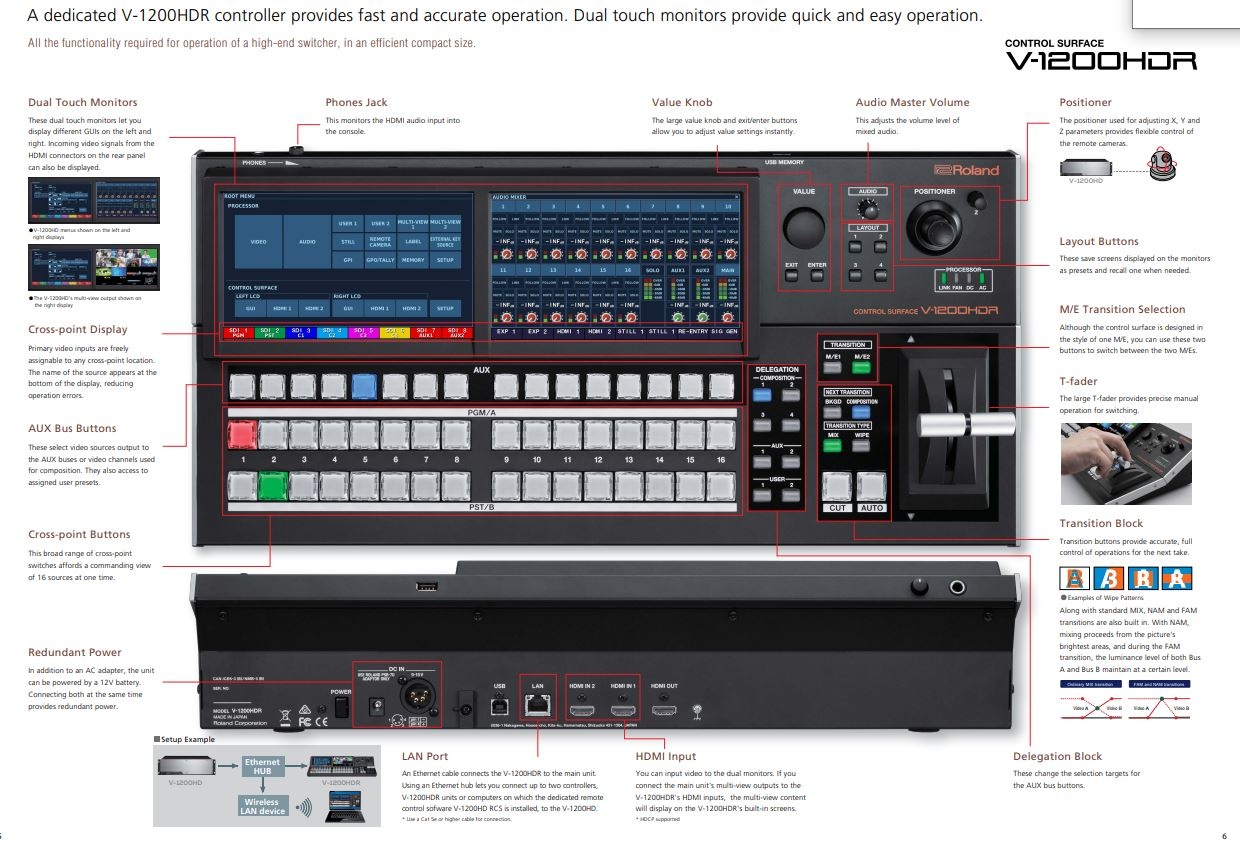This screenshot has width=1240, height=844.
Task: Select the green MIX transition type button
Action: (833, 447)
